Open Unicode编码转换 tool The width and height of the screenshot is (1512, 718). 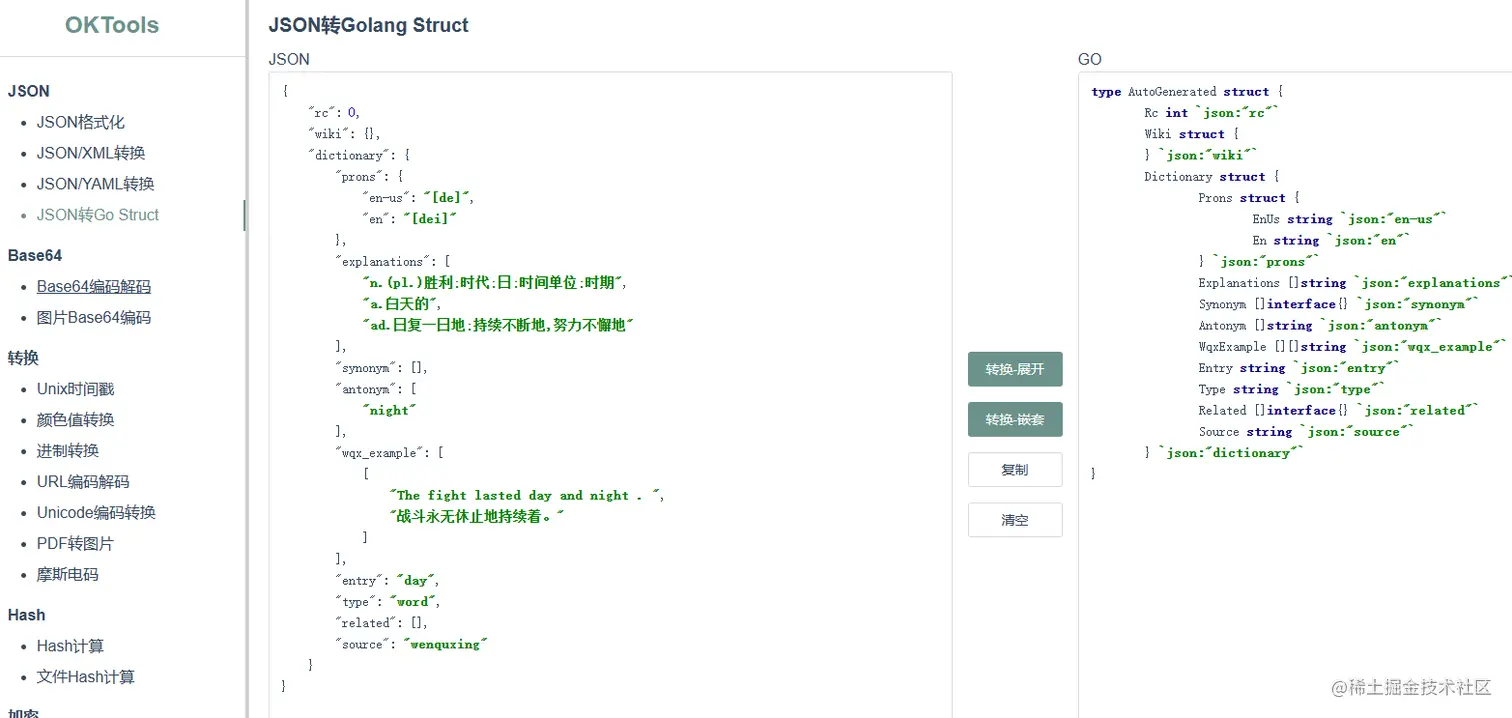[96, 513]
